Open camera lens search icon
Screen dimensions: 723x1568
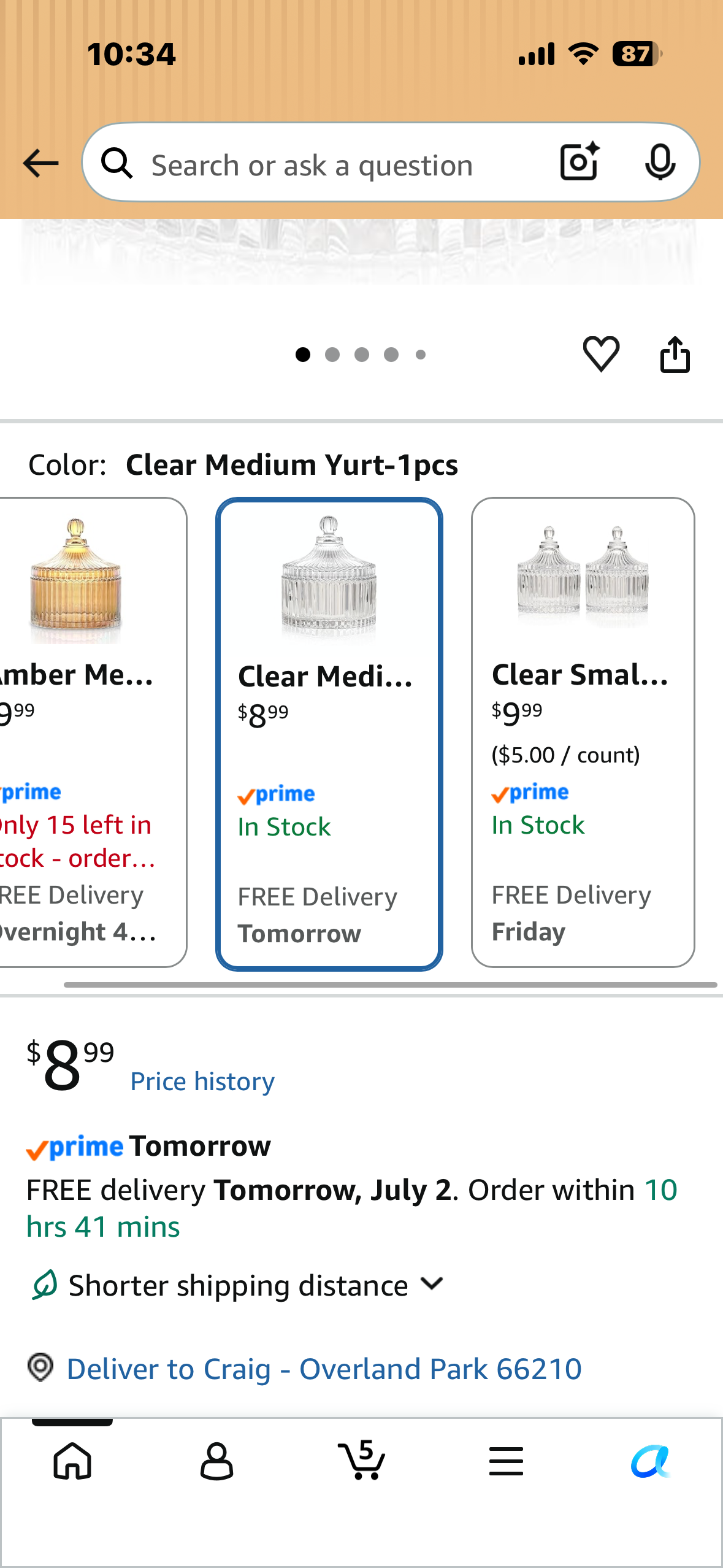tap(580, 162)
